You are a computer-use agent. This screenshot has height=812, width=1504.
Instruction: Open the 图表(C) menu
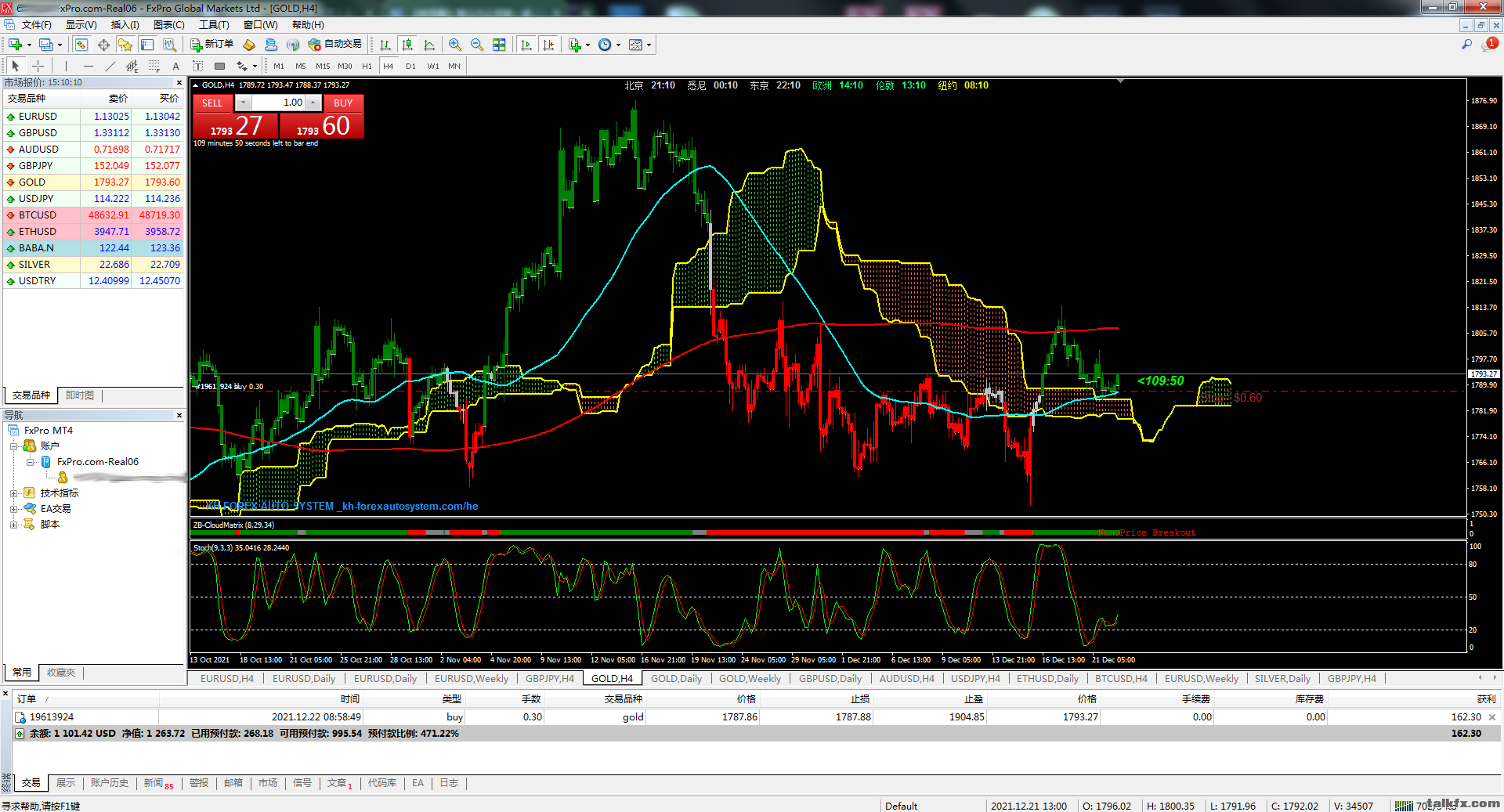click(x=168, y=25)
